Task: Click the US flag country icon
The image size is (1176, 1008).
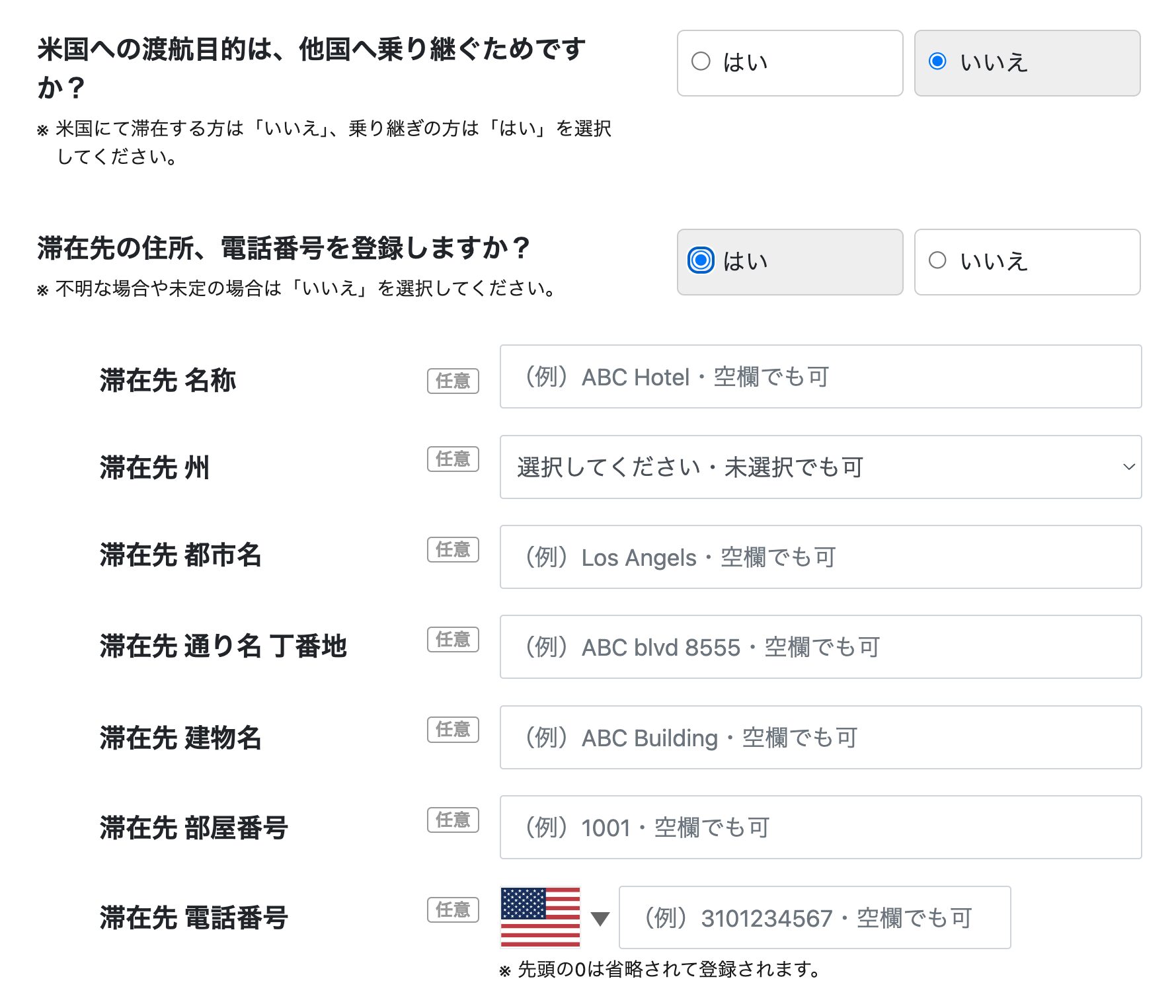Action: pyautogui.click(x=540, y=917)
